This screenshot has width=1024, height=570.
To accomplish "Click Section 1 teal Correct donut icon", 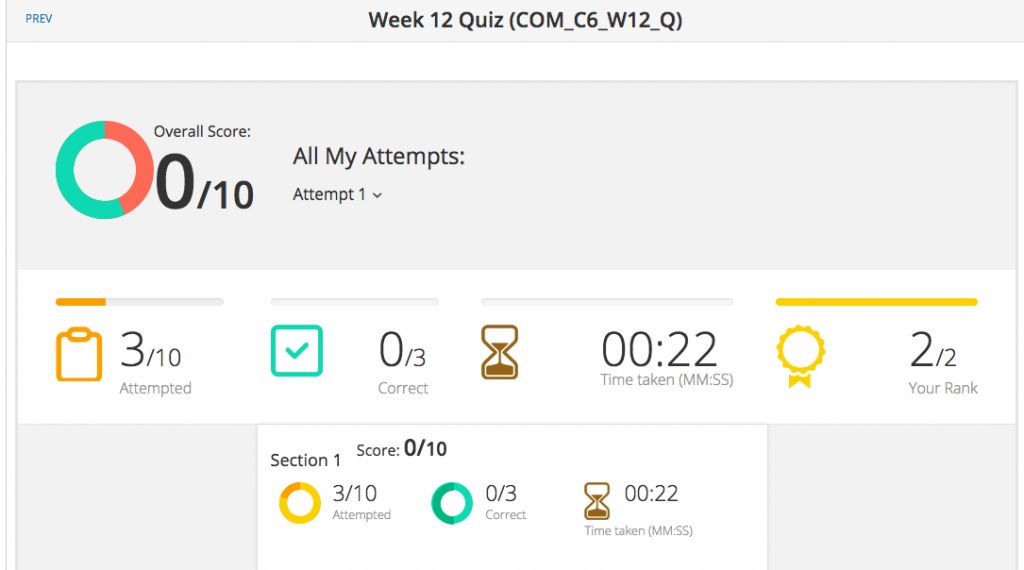I will click(452, 503).
